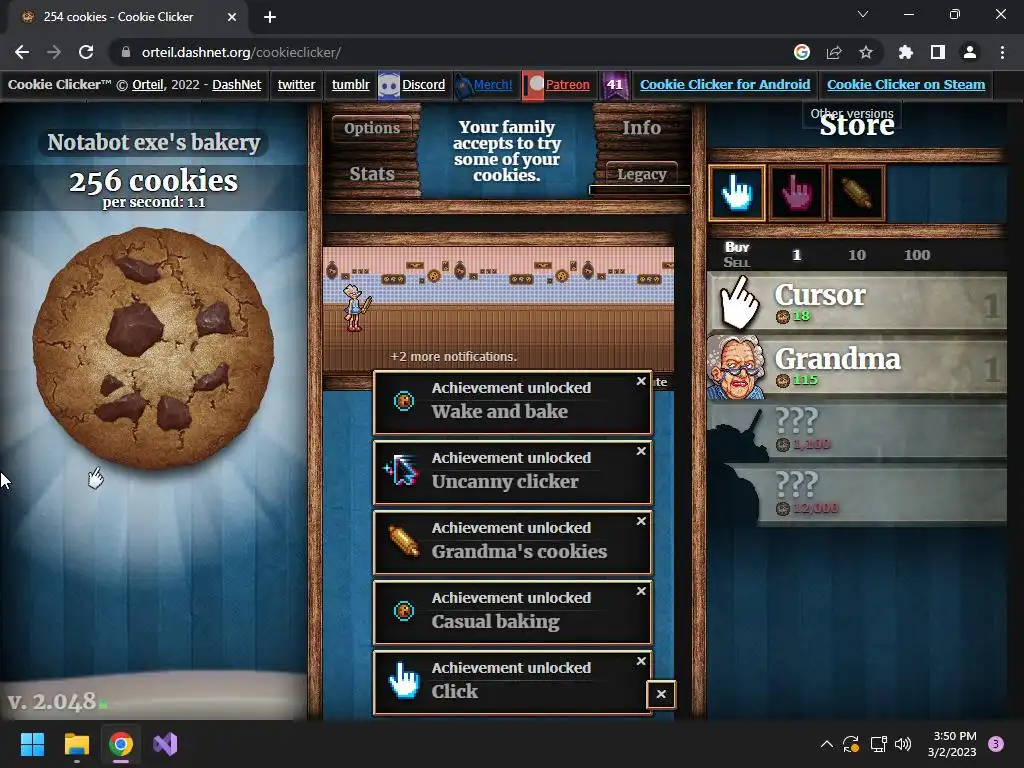Open Cookie Clicker on Steam link

906,84
